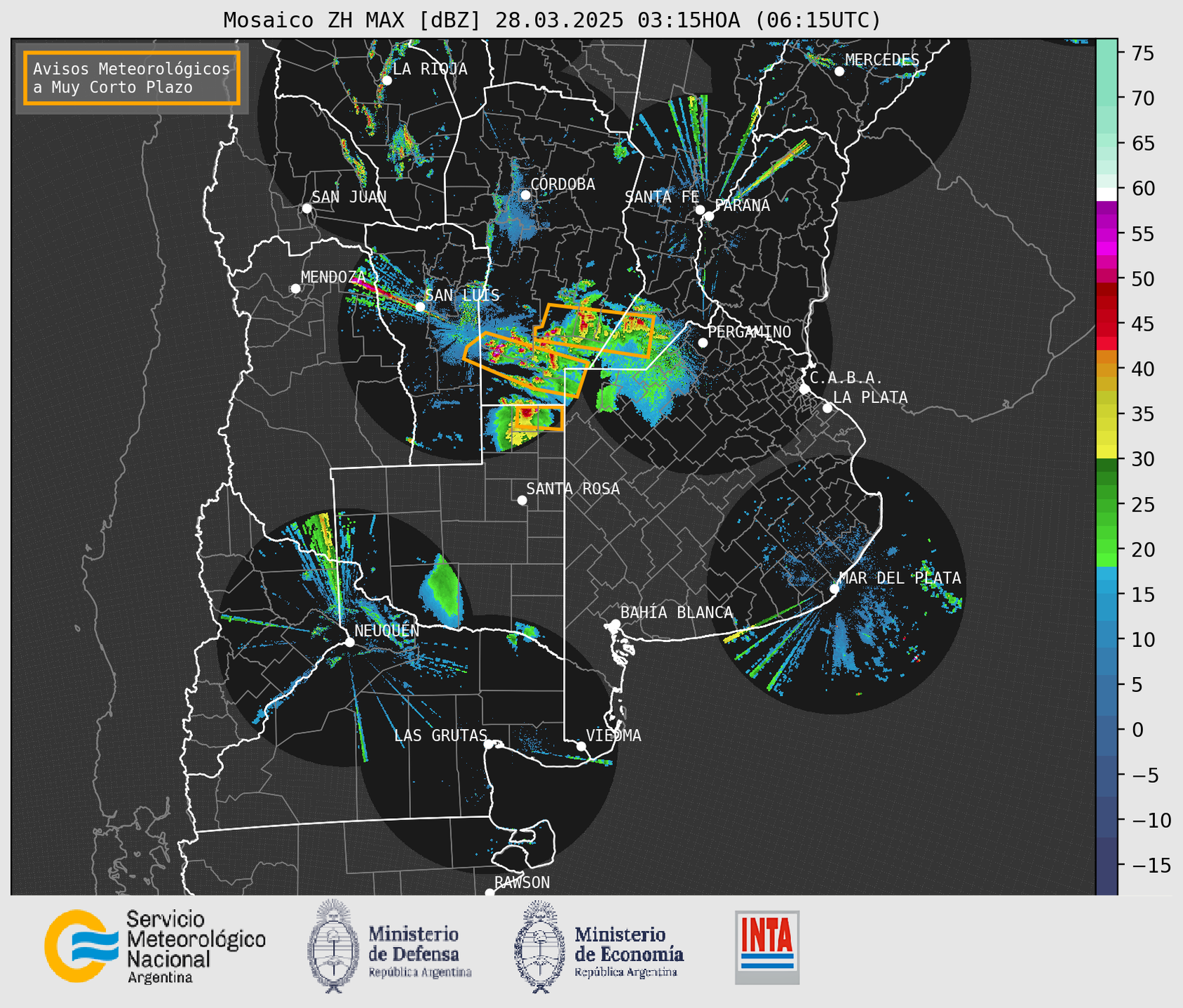Click the MENDOZA city marker
Screen dimensions: 1183x1008
(x=295, y=289)
